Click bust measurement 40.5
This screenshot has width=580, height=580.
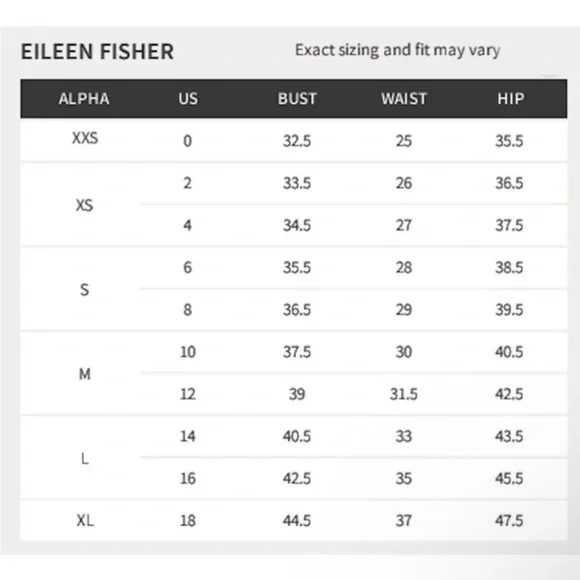(297, 436)
